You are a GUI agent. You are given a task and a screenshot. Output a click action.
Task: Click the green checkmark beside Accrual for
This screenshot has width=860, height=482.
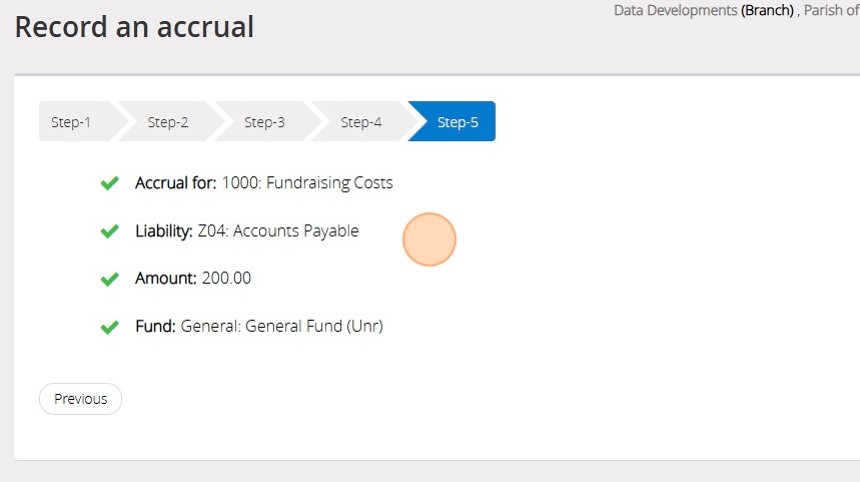[x=110, y=183]
